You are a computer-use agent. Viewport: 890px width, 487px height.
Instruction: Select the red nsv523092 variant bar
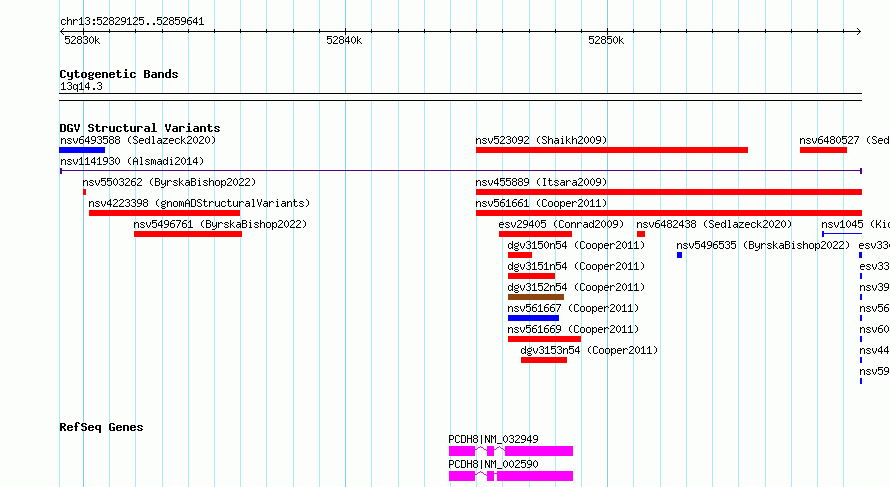point(612,150)
